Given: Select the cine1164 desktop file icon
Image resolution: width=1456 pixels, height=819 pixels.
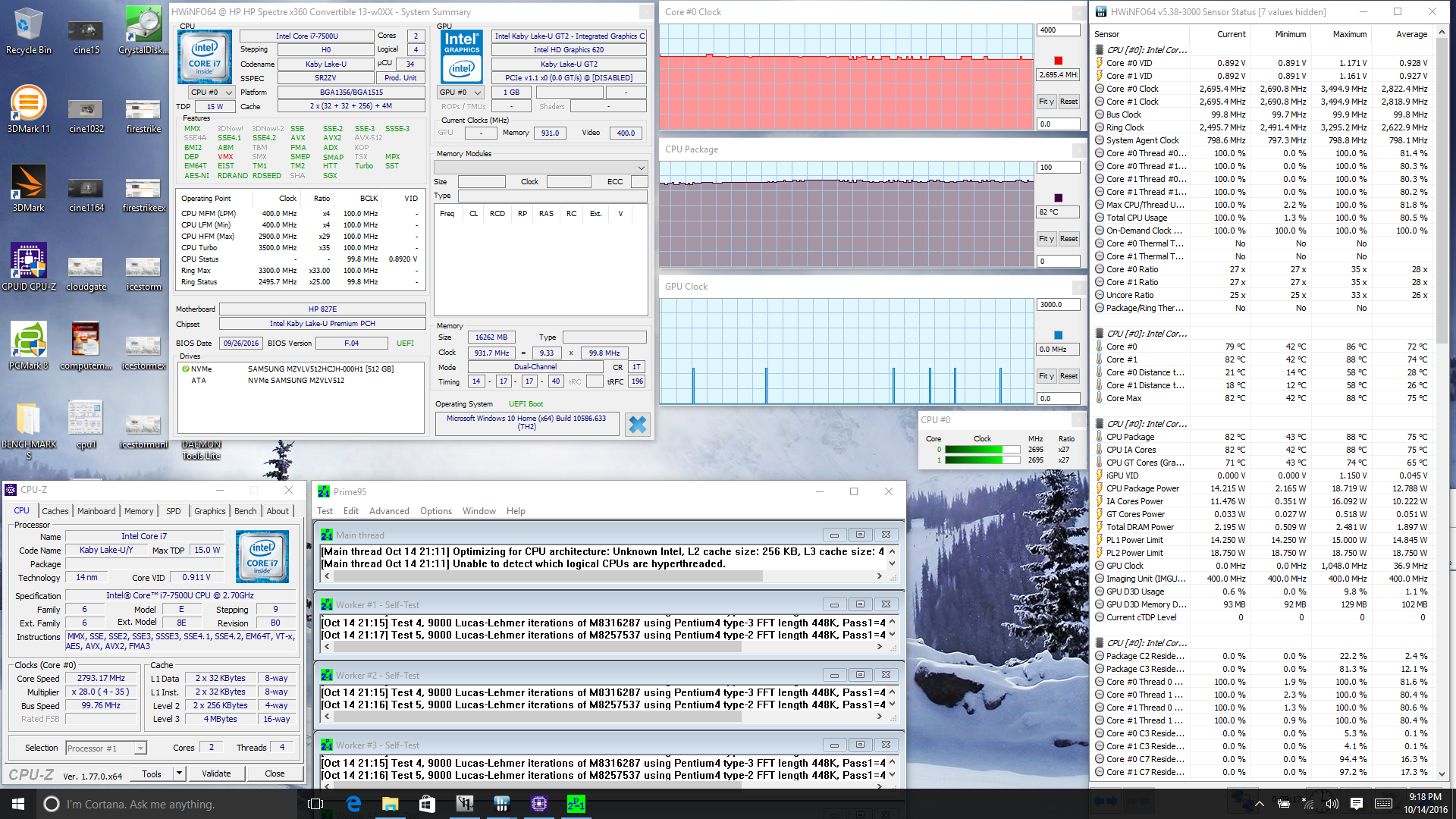Looking at the screenshot, I should 86,194.
